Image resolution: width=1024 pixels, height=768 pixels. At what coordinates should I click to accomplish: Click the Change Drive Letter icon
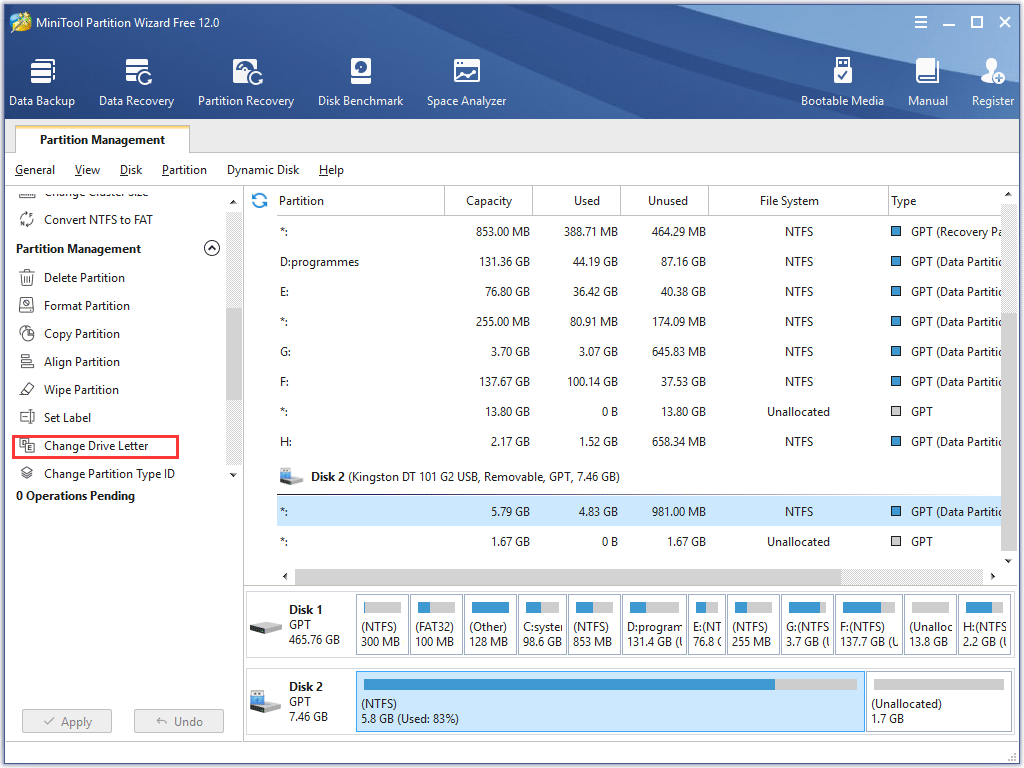27,445
